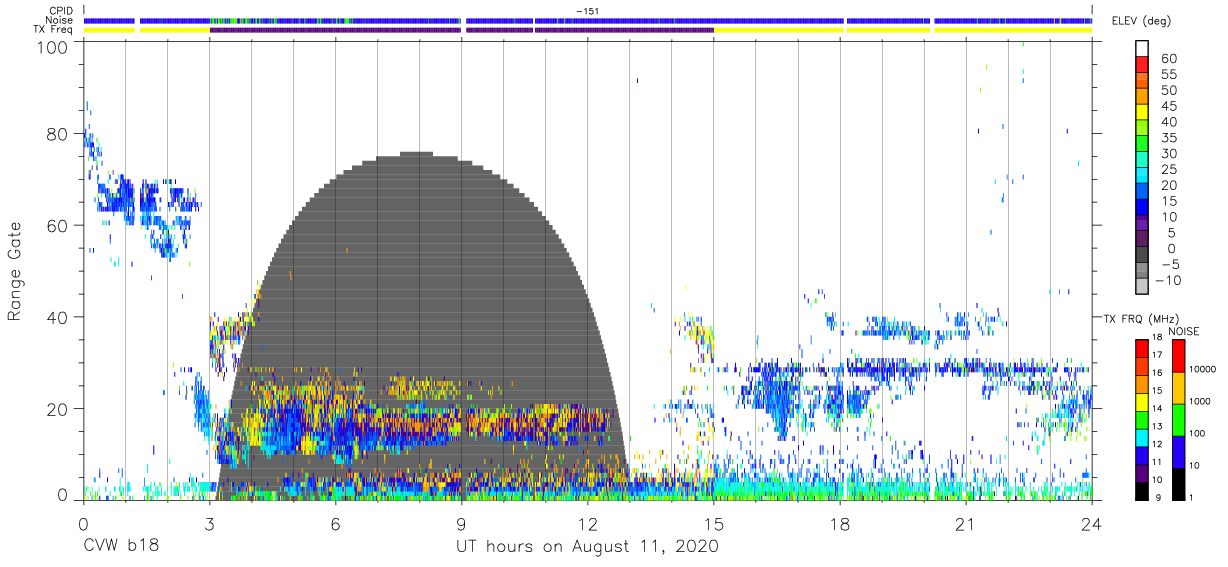This screenshot has height=567, width=1228.
Task: Pick the black segment of NOISE bar
Action: (x=1178, y=484)
